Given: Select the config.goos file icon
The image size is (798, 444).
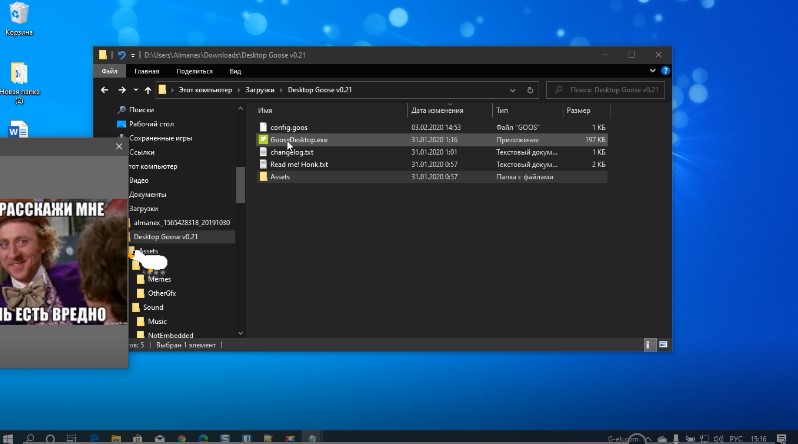Looking at the screenshot, I should click(263, 127).
